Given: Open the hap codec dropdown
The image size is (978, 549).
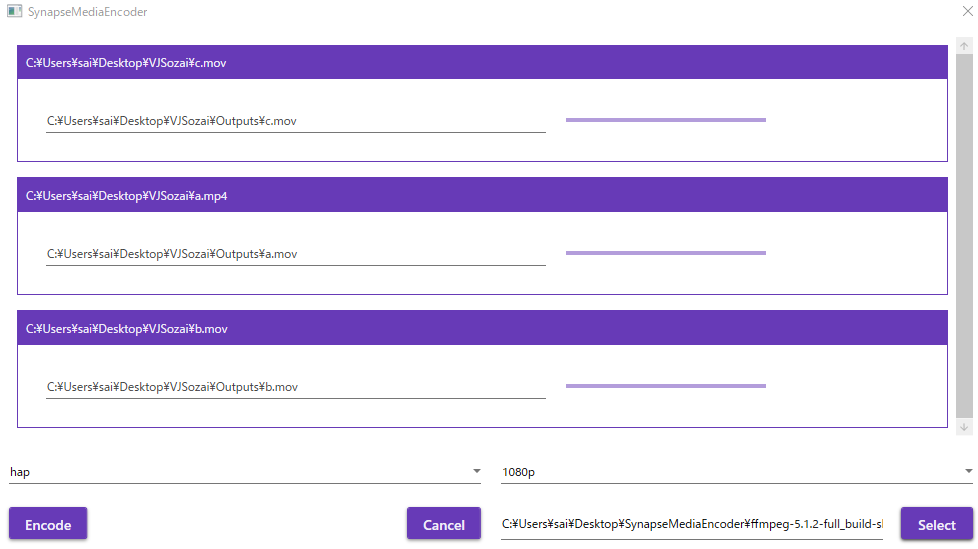Looking at the screenshot, I should coord(246,471).
